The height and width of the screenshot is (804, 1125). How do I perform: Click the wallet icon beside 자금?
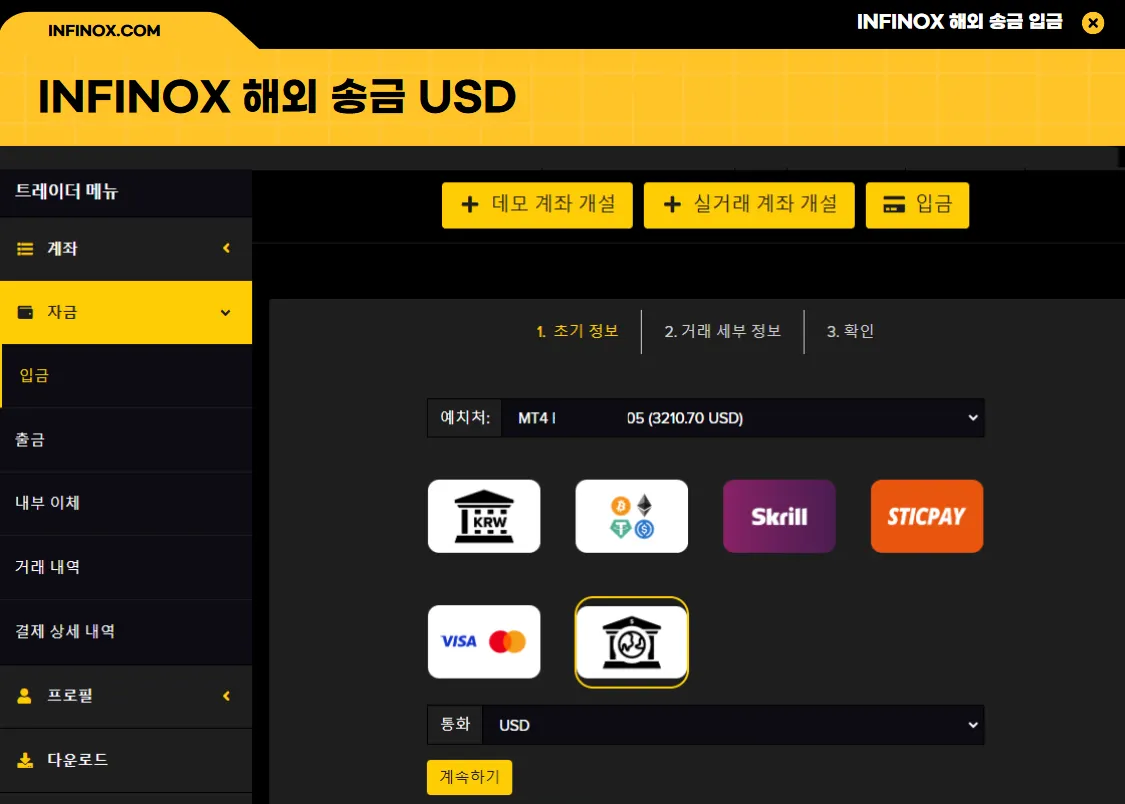25,312
